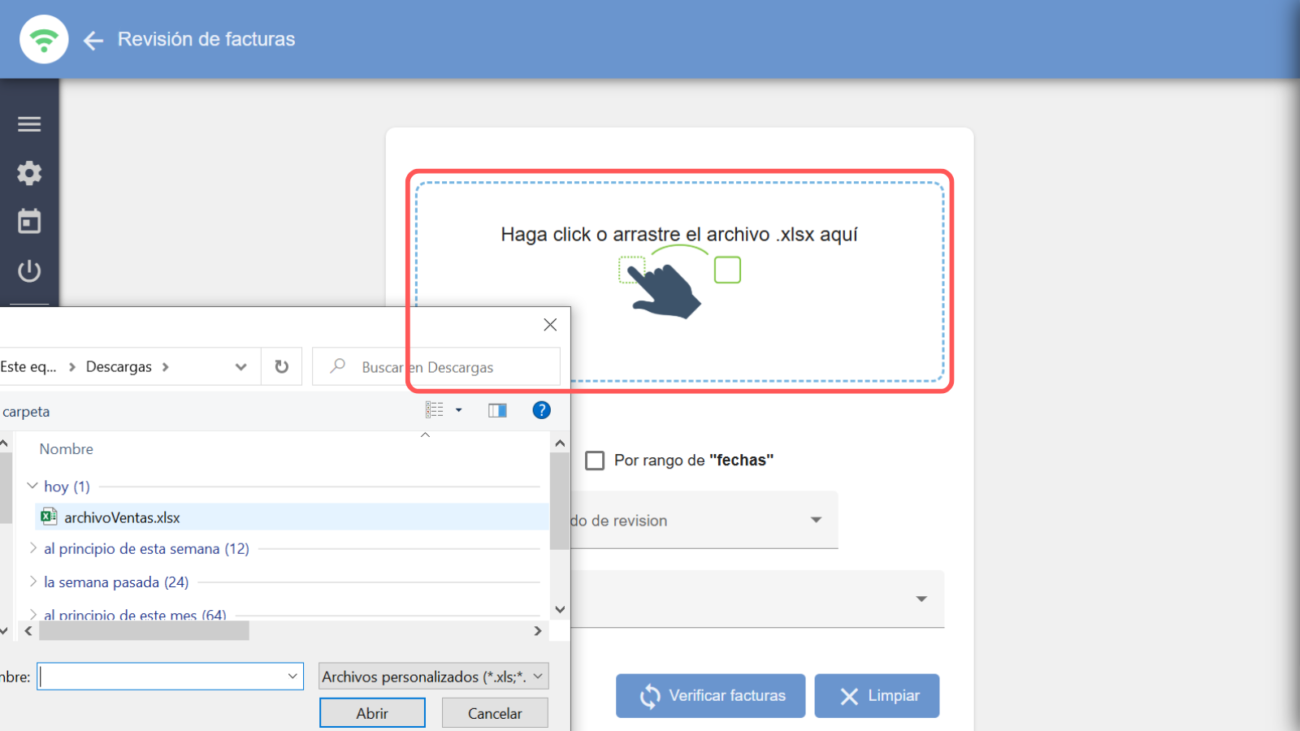This screenshot has width=1300, height=731.
Task: Click the Buscar en Descargas search field
Action: pyautogui.click(x=437, y=367)
